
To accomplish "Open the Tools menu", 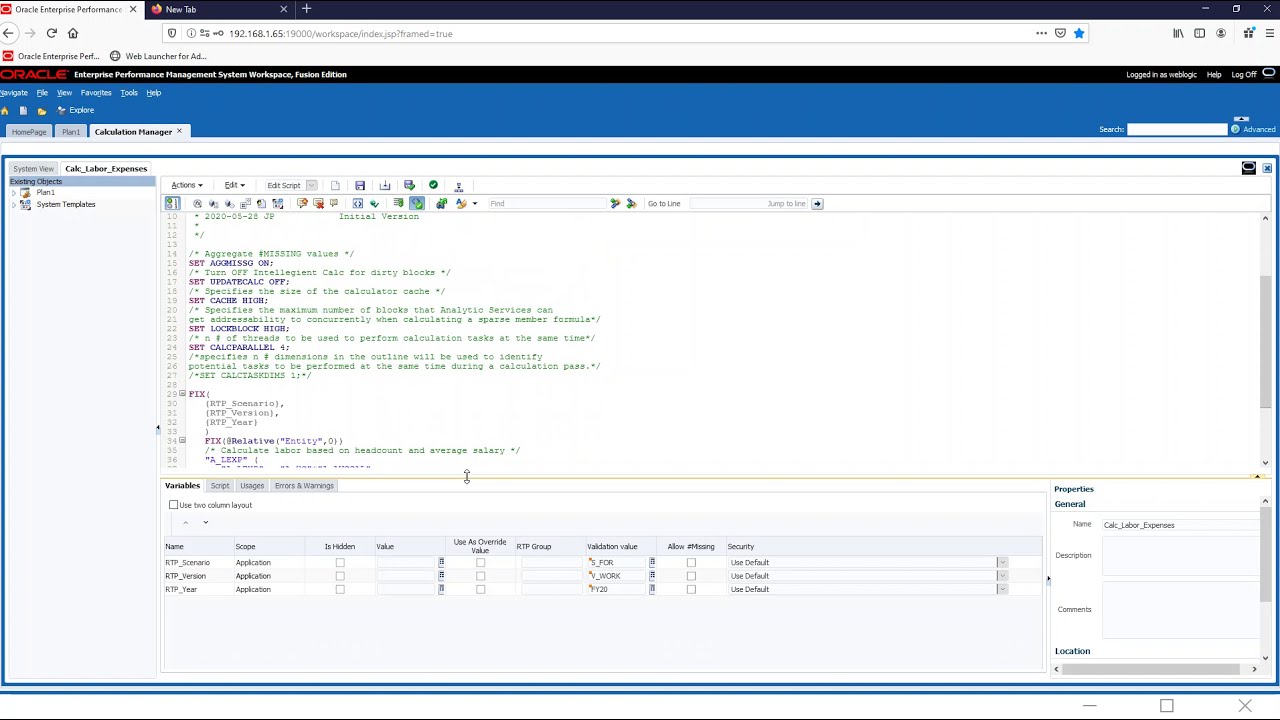I will pos(129,93).
